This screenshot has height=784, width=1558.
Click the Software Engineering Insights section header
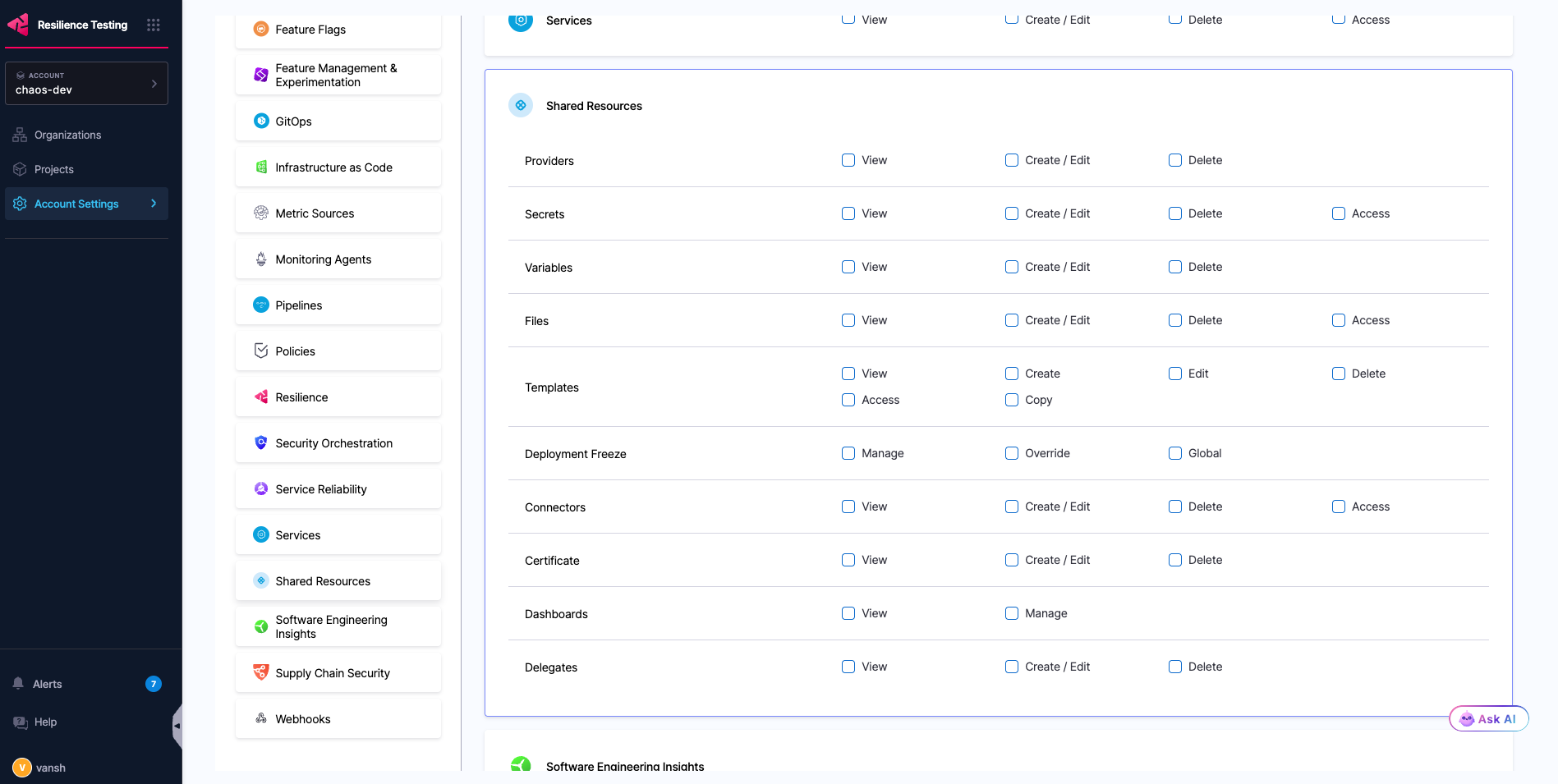tap(625, 766)
